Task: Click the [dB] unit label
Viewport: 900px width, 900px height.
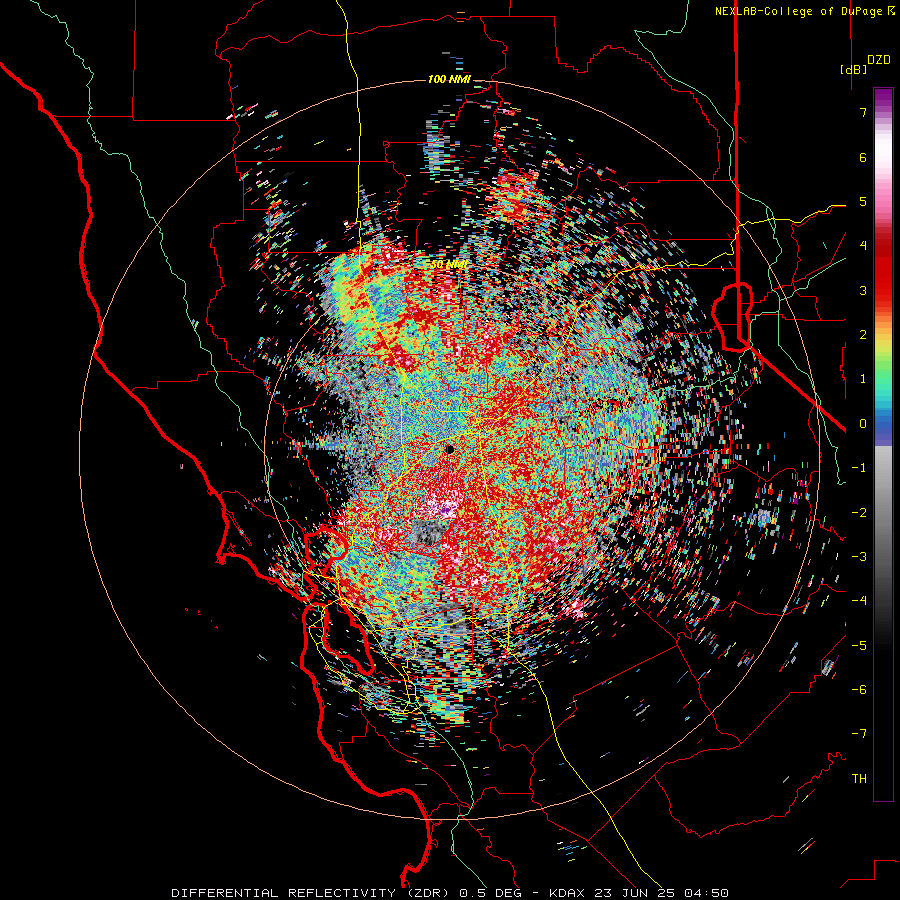Action: pyautogui.click(x=853, y=69)
